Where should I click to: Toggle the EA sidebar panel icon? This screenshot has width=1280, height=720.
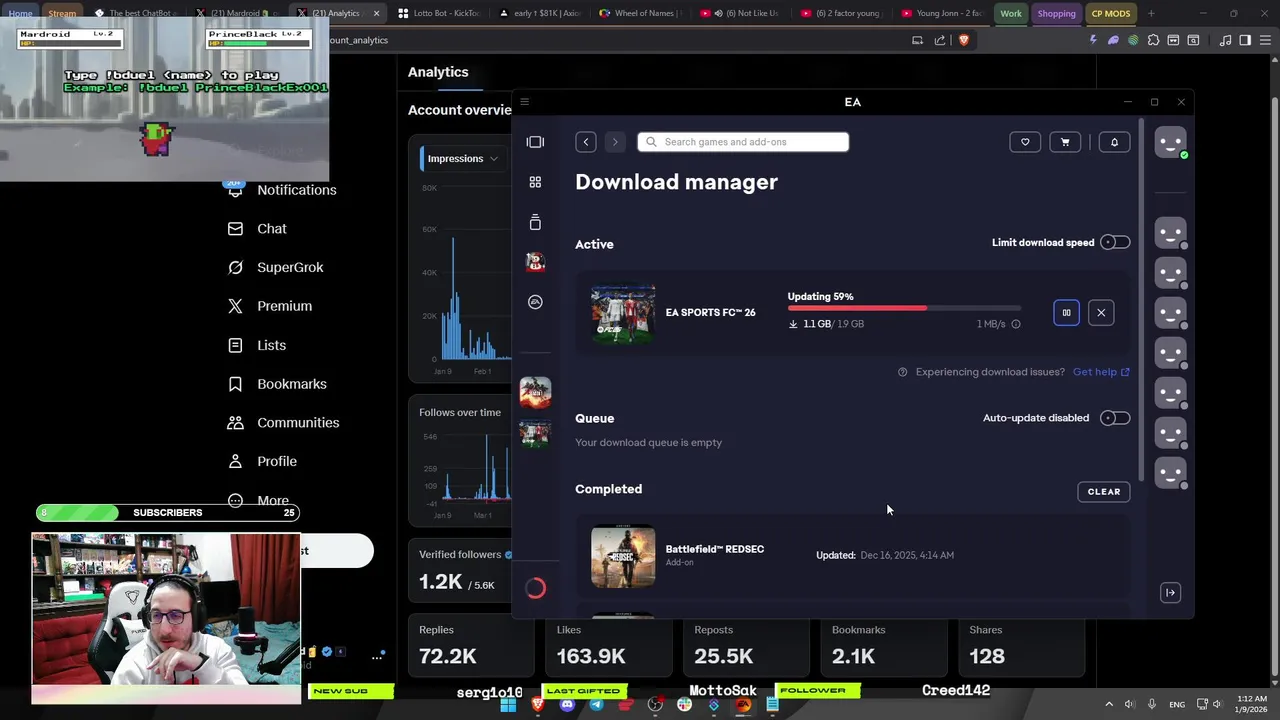[535, 142]
